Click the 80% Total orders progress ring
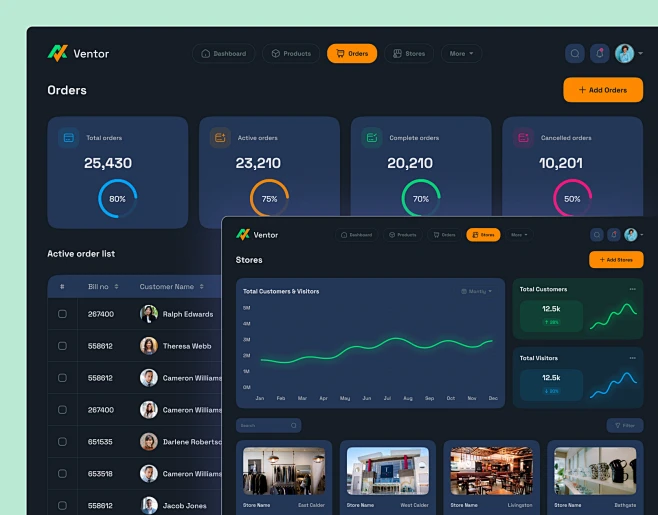Image resolution: width=658 pixels, height=515 pixels. pyautogui.click(x=118, y=199)
